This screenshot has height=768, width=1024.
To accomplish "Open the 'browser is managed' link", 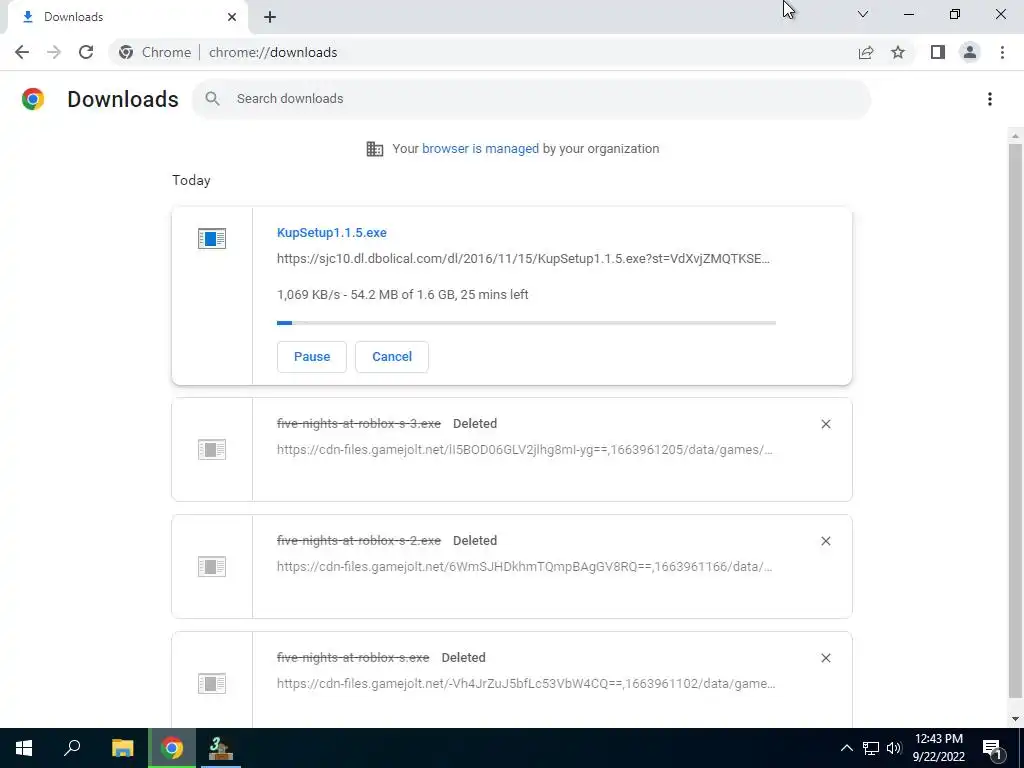I will (481, 148).
